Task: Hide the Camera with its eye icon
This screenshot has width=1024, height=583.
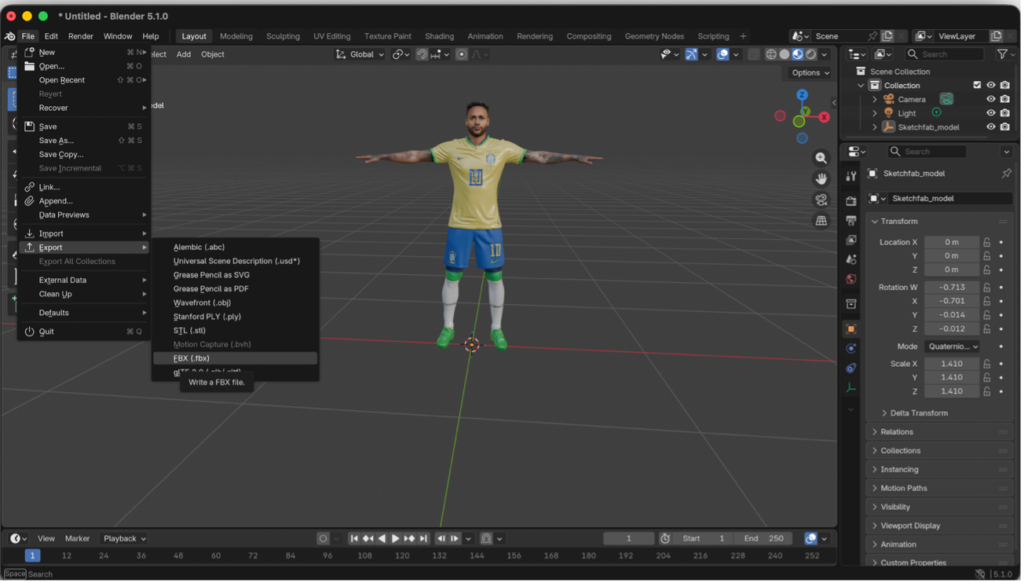Action: pyautogui.click(x=991, y=100)
